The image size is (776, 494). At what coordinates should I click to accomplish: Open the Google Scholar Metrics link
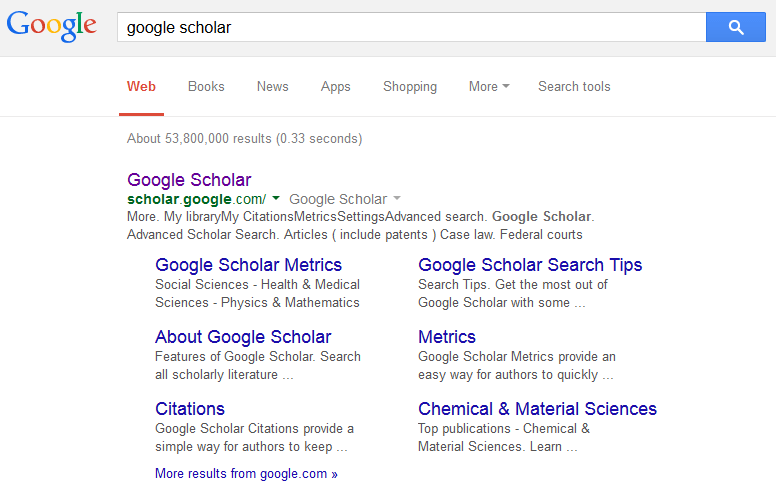248,265
